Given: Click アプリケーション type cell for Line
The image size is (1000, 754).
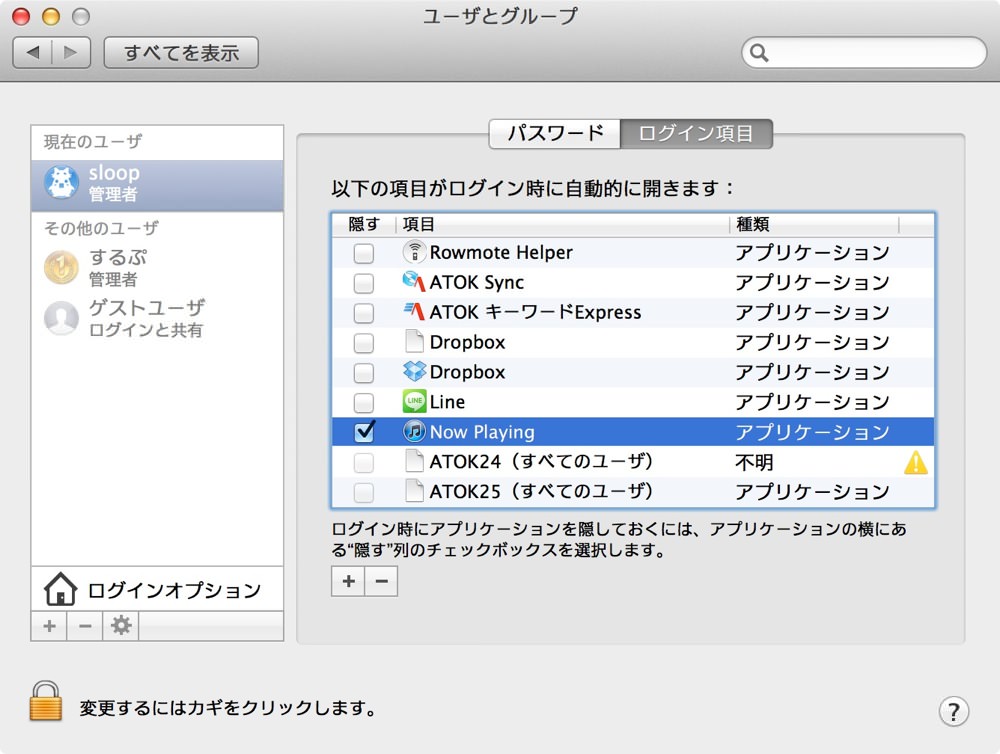Looking at the screenshot, I should point(812,402).
